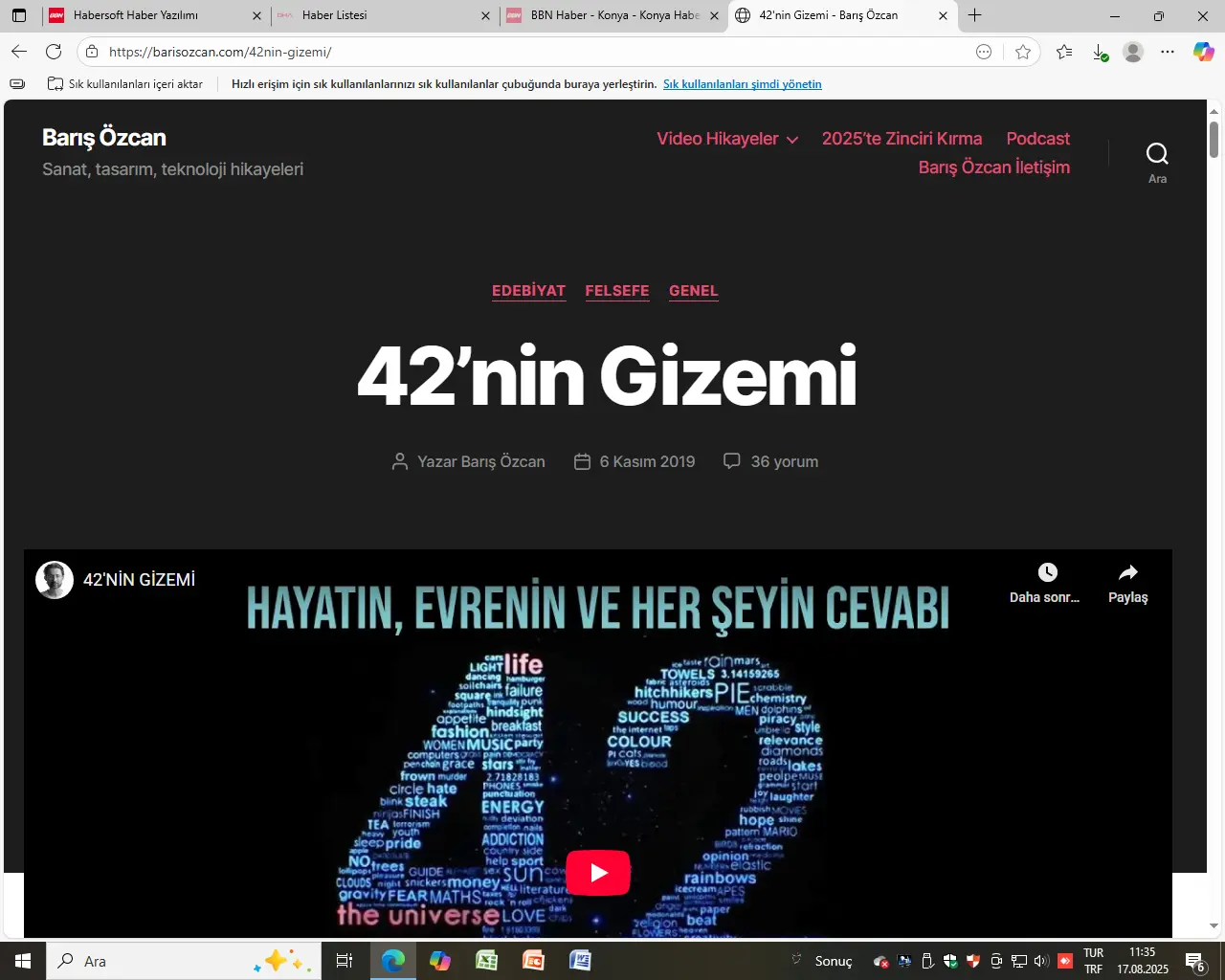Open PowerPoint from taskbar
This screenshot has height=980, width=1225.
coord(533,961)
